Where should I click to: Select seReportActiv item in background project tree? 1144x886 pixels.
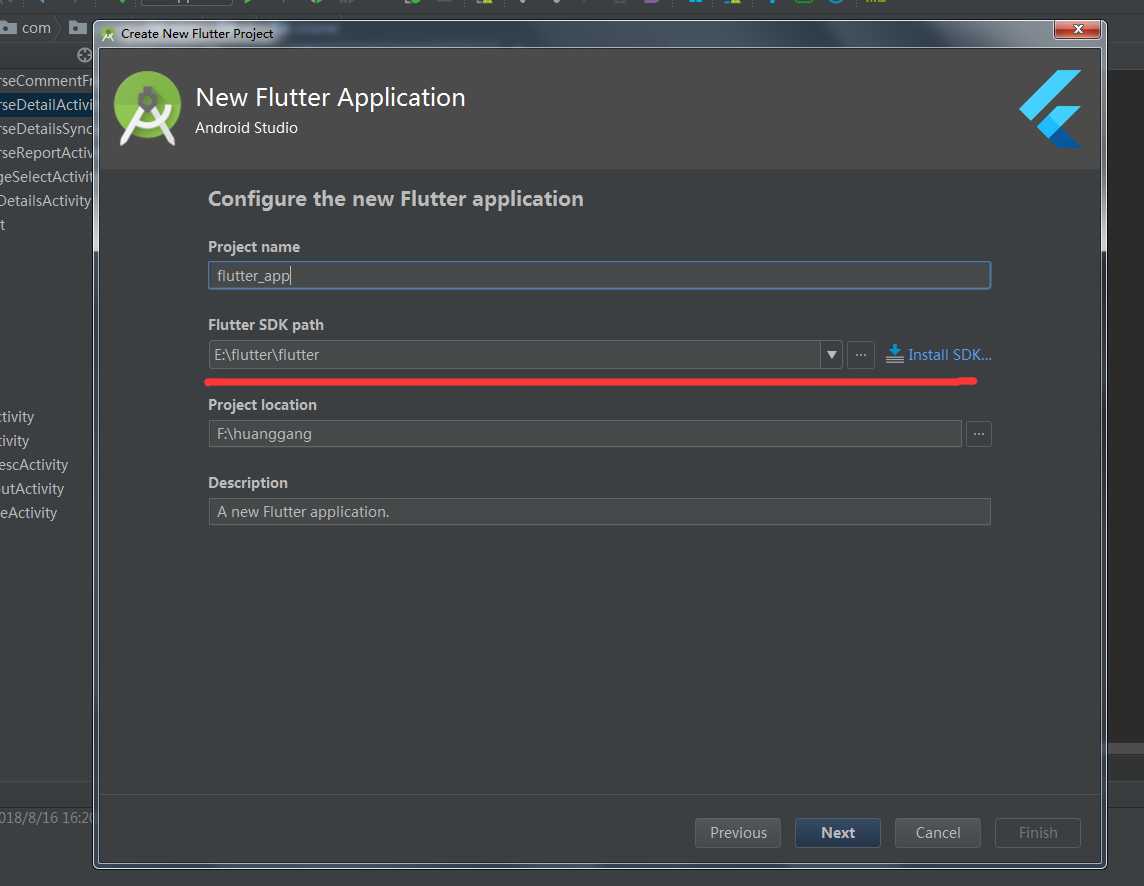click(x=47, y=153)
